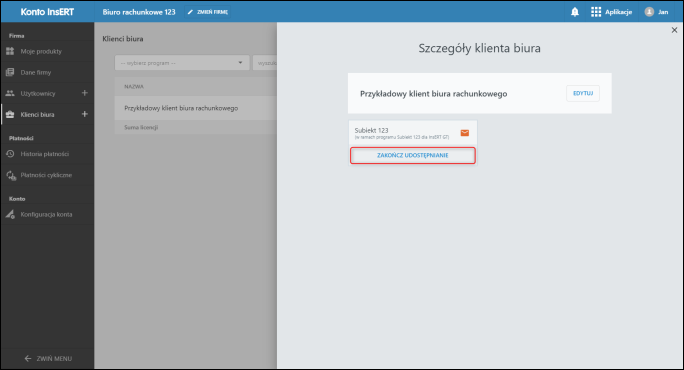Open Historia płatności in sidebar
This screenshot has height=370, width=684.
pos(47,154)
